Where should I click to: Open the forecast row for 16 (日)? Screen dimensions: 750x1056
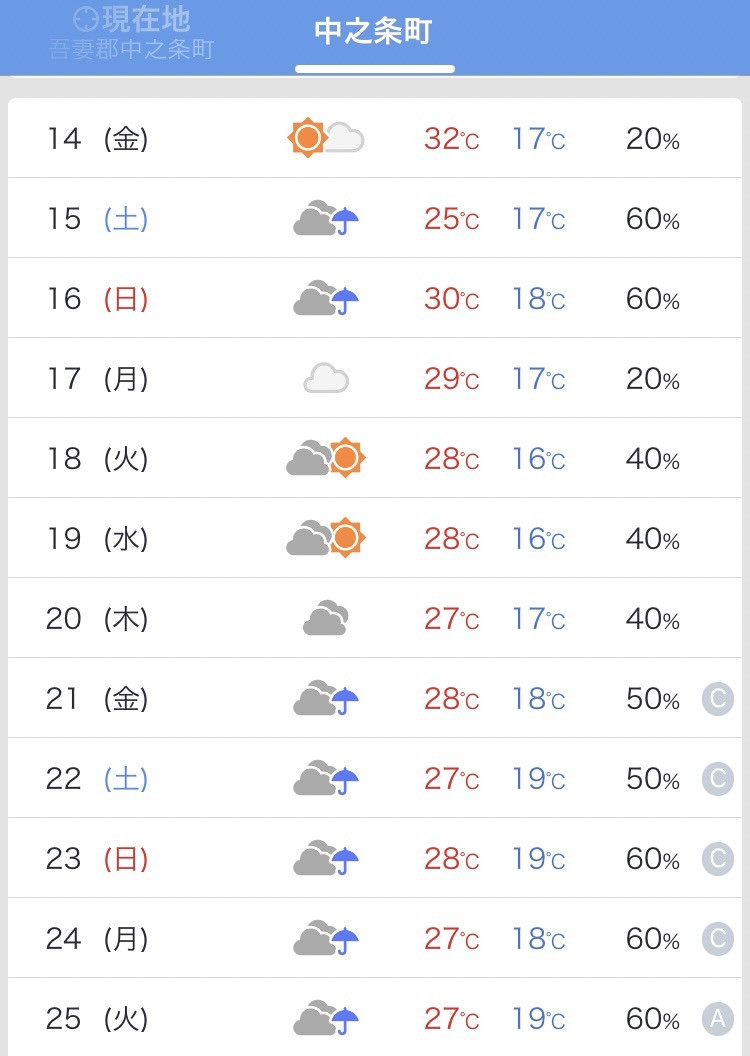pyautogui.click(x=375, y=298)
